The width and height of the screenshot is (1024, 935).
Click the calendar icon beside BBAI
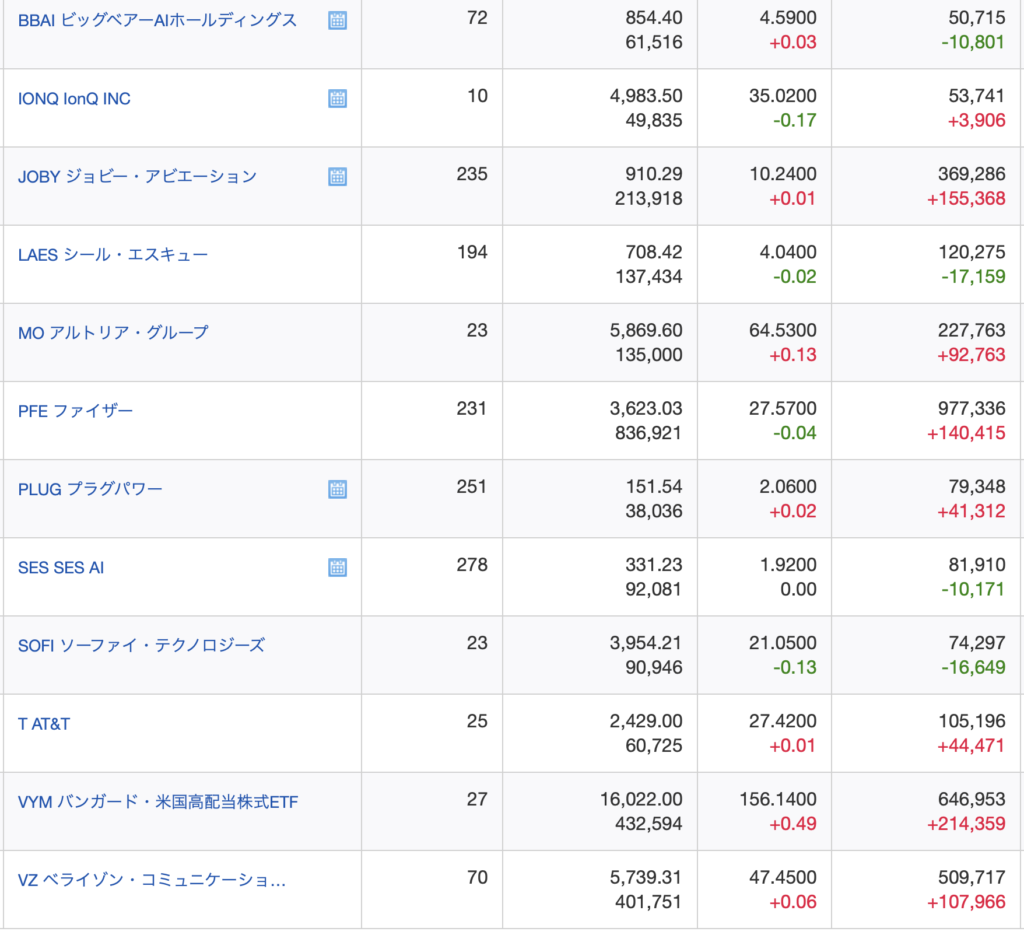[338, 20]
